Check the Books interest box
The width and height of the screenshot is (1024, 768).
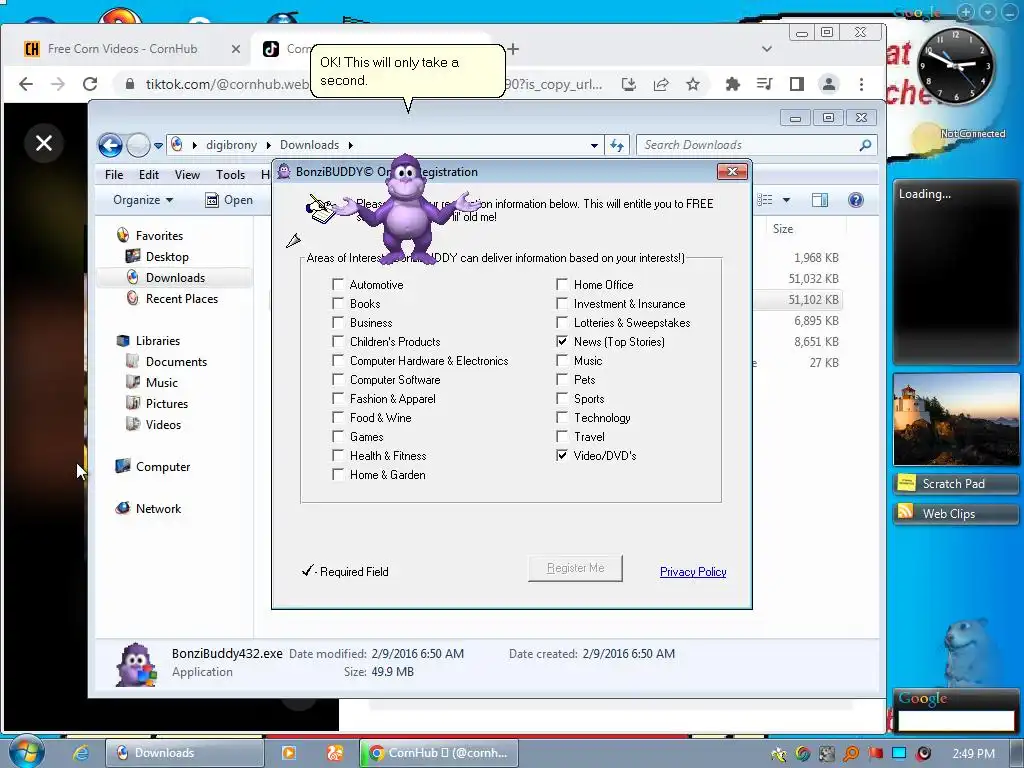point(338,303)
